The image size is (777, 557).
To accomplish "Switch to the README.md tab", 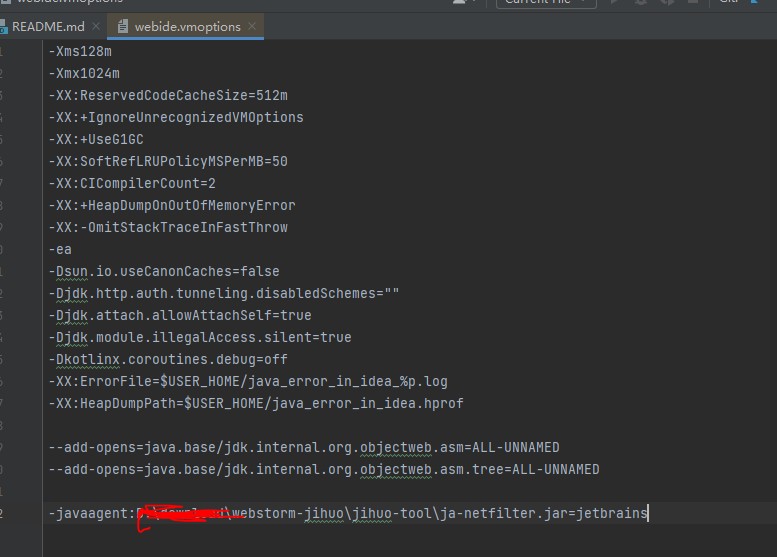I will pos(48,27).
